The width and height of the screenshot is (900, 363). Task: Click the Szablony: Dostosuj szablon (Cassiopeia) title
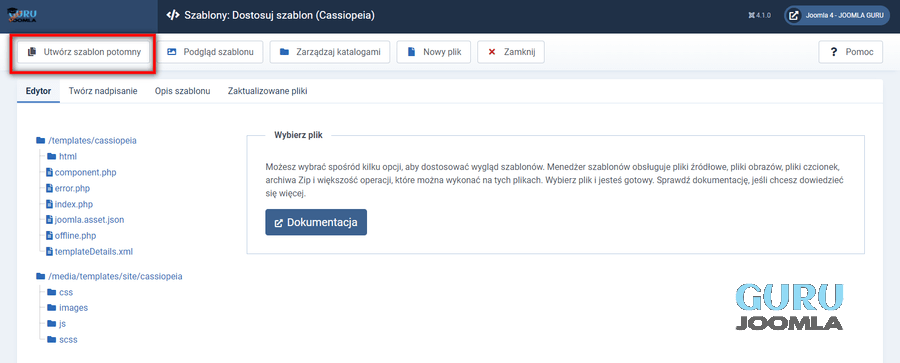279,16
